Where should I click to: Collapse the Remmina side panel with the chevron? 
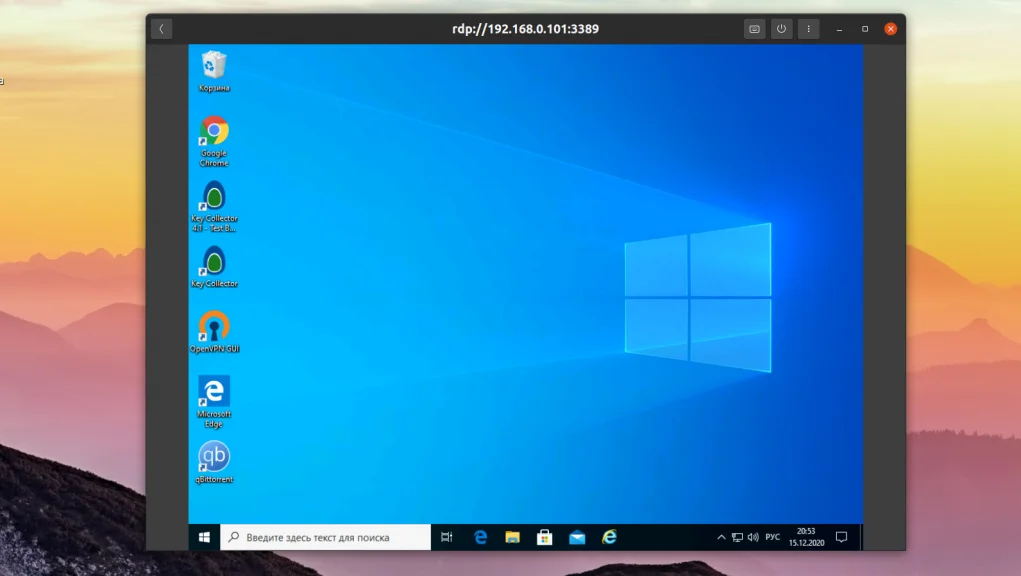[161, 28]
